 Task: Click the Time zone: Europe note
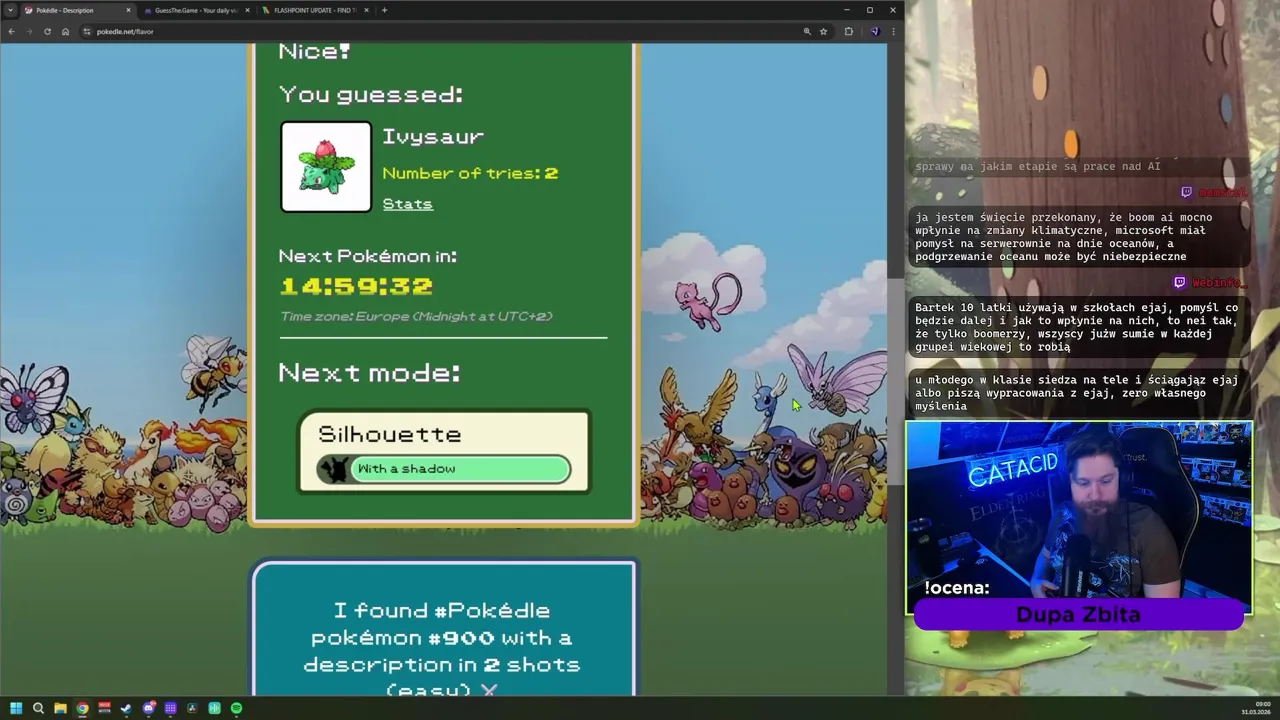[x=416, y=316]
